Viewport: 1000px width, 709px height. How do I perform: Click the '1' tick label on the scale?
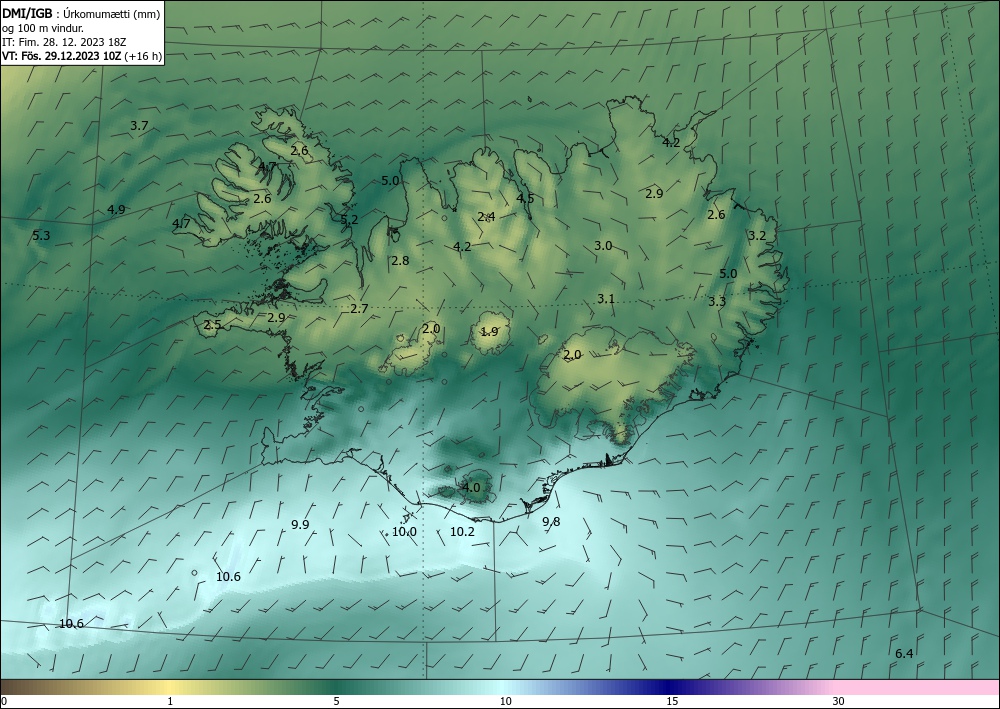170,701
